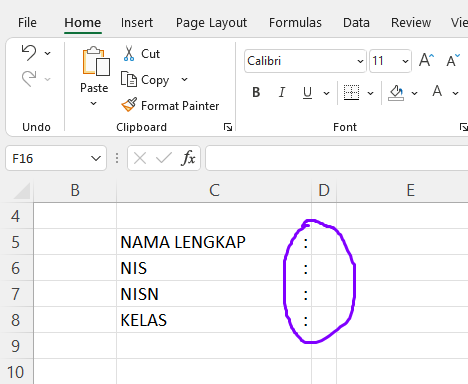Click the Cancel X formula icon
Screen dimensions: 468x384
click(140, 158)
